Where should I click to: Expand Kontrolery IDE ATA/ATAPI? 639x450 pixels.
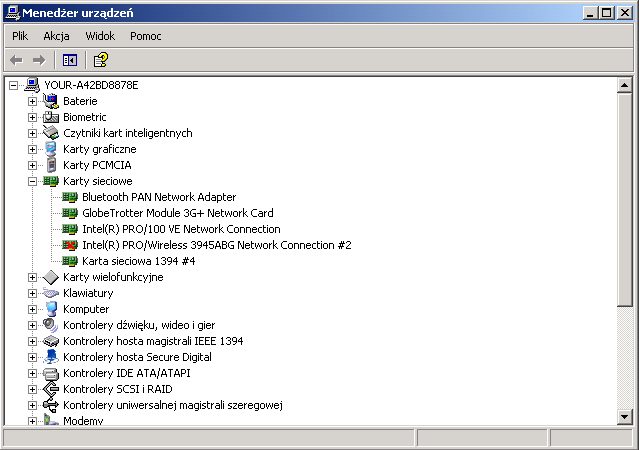pos(32,373)
